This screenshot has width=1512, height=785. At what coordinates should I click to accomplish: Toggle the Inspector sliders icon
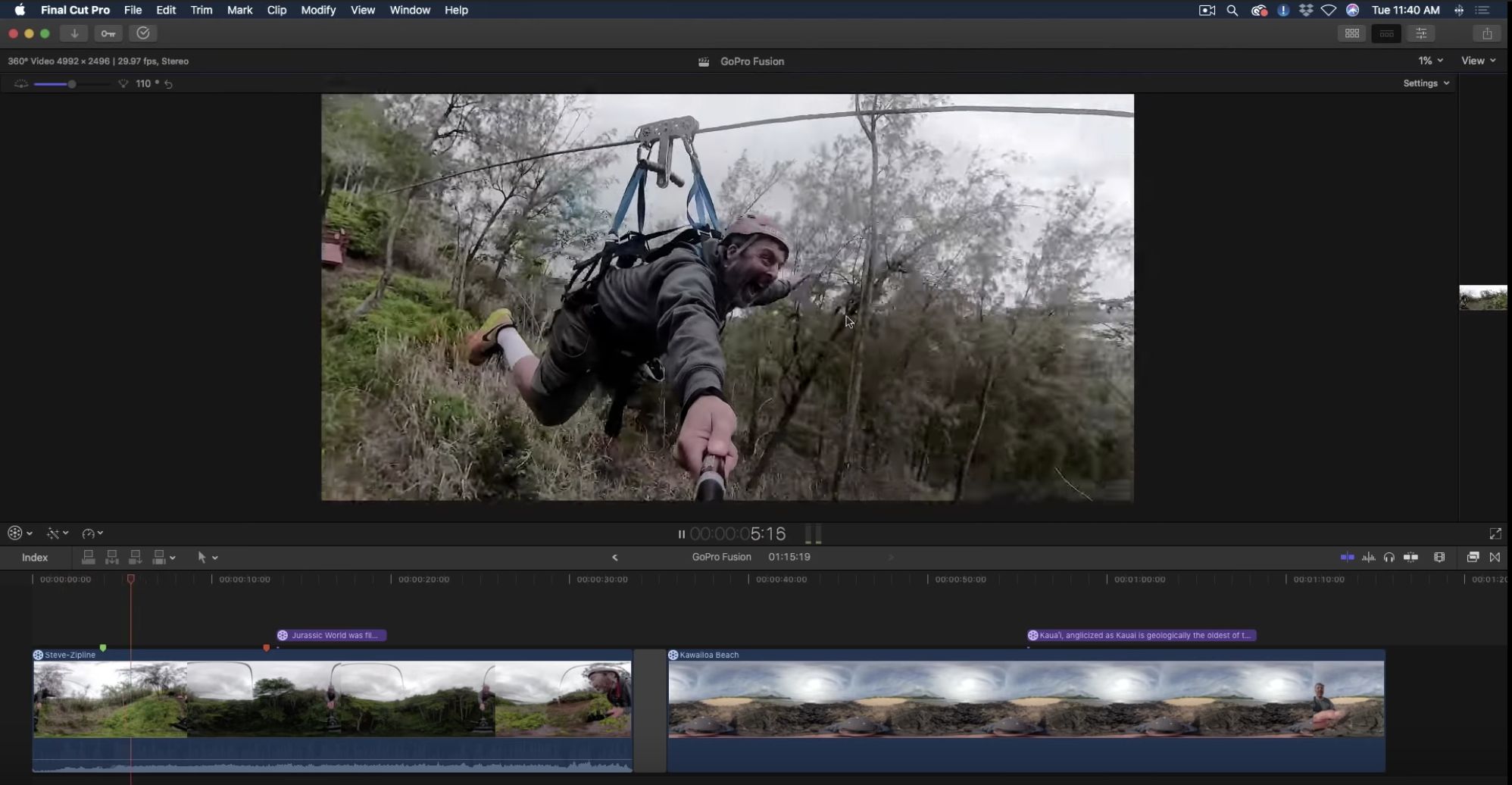pos(1421,33)
